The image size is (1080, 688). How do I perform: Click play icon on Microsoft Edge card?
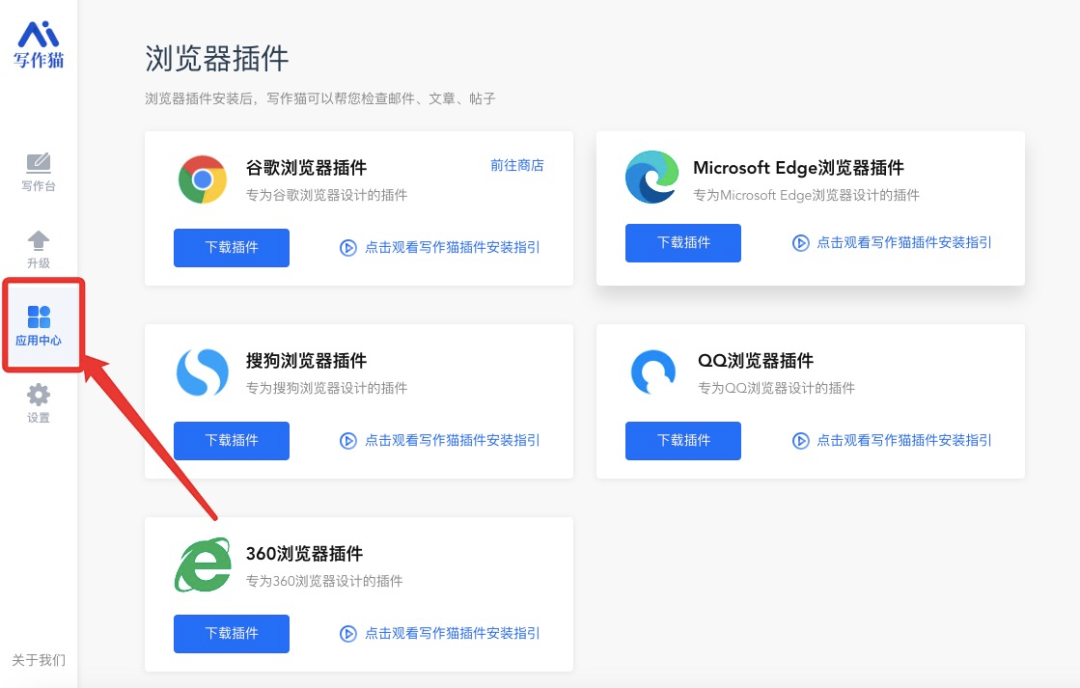(x=800, y=243)
